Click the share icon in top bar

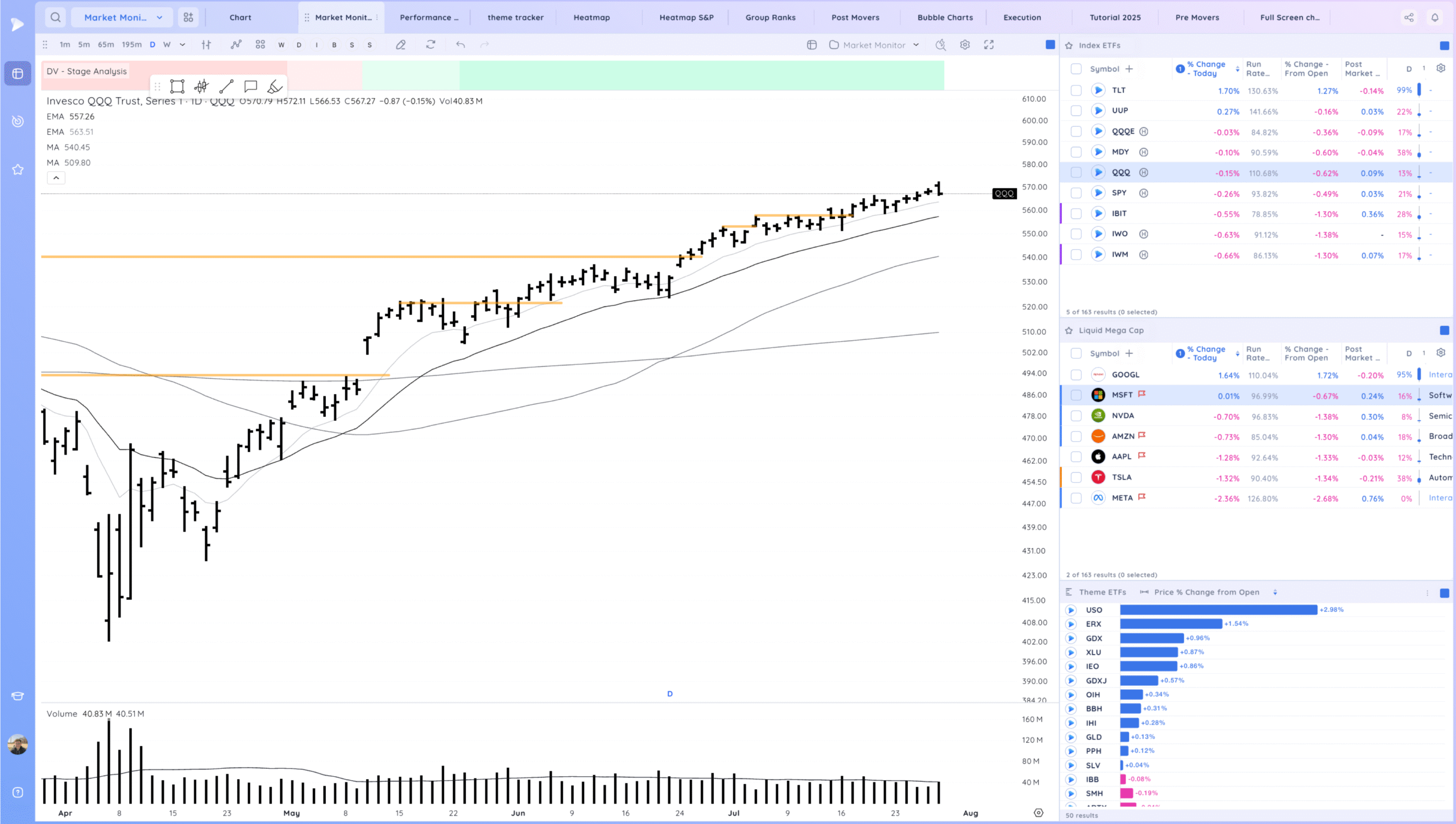(x=1409, y=17)
